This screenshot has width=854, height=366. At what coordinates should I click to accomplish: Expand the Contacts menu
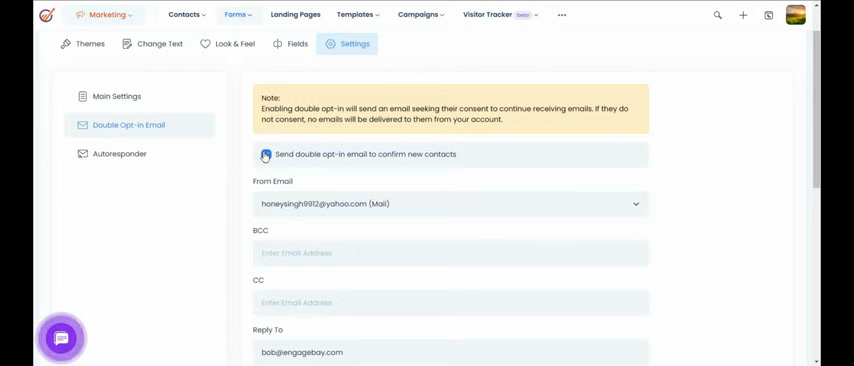pos(187,15)
